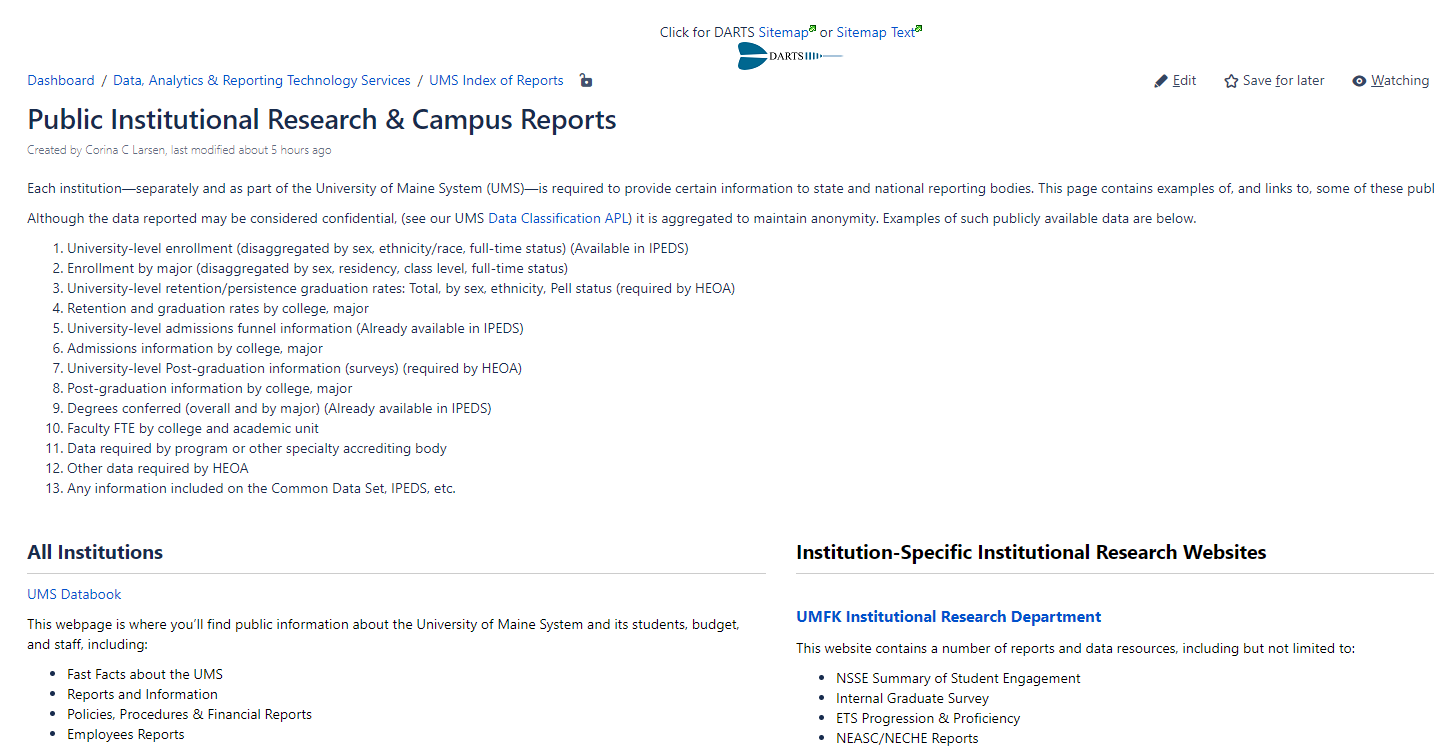Click 'Post-graduation information by college, major'
This screenshot has height=752, width=1434.
click(210, 388)
